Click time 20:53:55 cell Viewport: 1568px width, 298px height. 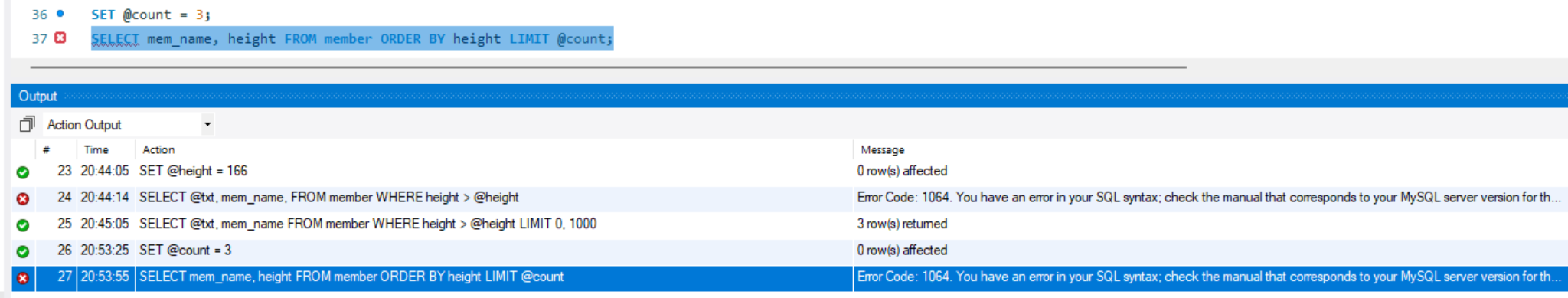[105, 277]
